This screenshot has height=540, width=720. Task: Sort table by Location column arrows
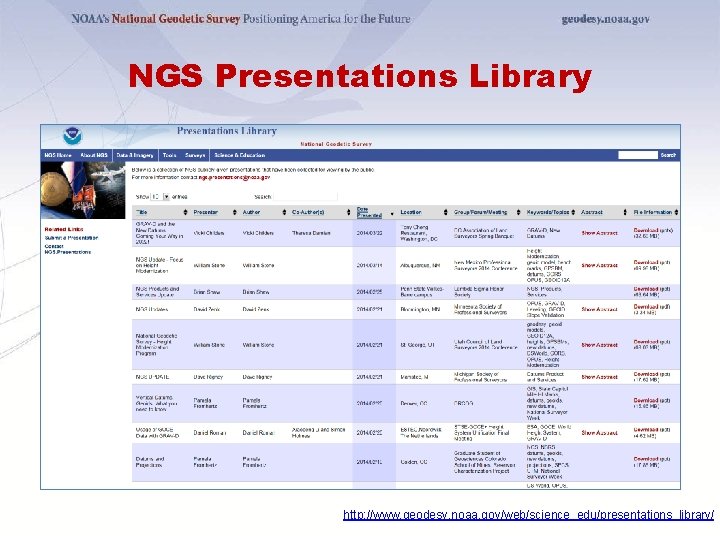pyautogui.click(x=445, y=212)
